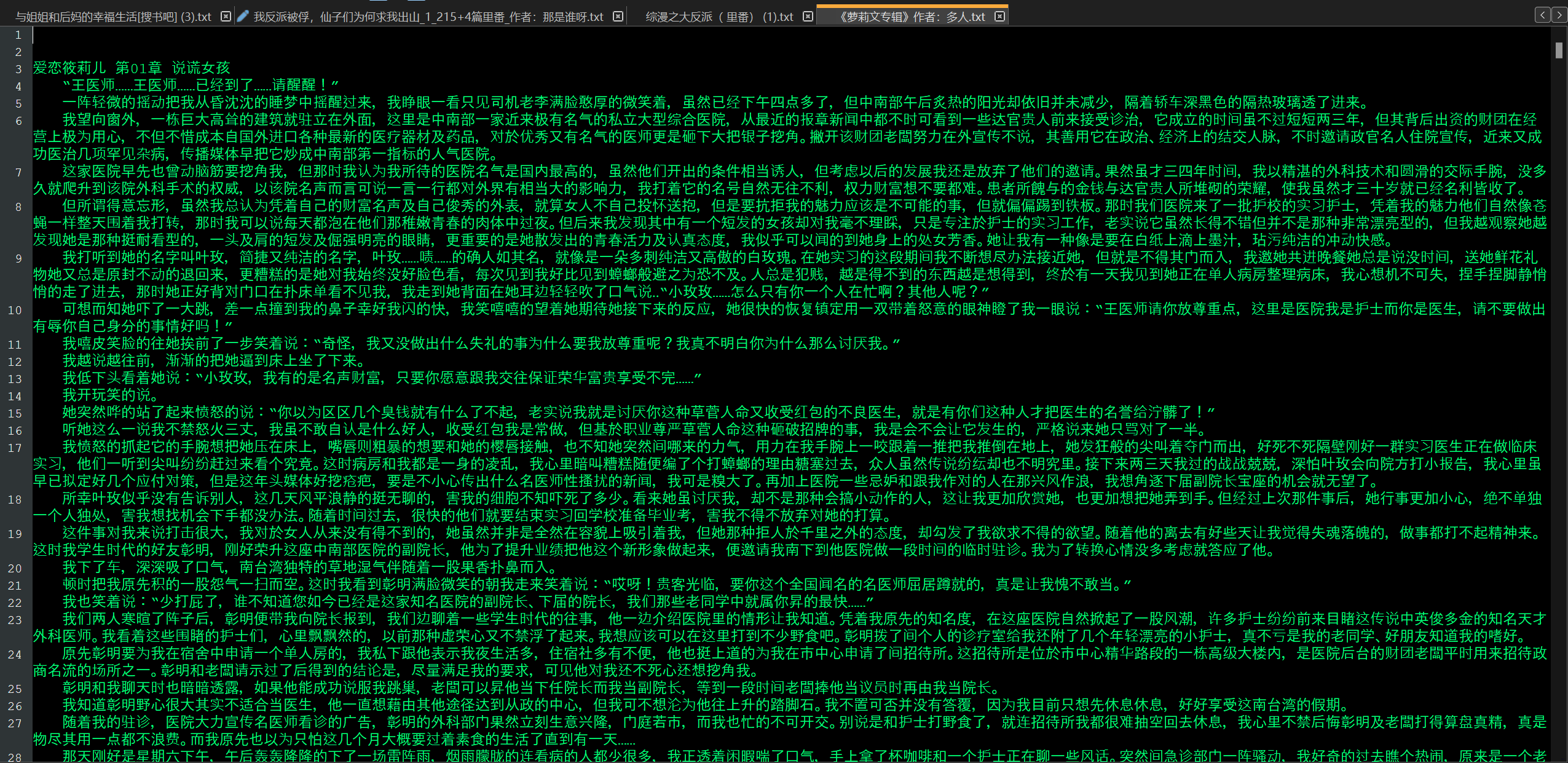The height and width of the screenshot is (763, 1568).
Task: Close the 综漫之大反派 (1).txt tab
Action: coord(808,17)
